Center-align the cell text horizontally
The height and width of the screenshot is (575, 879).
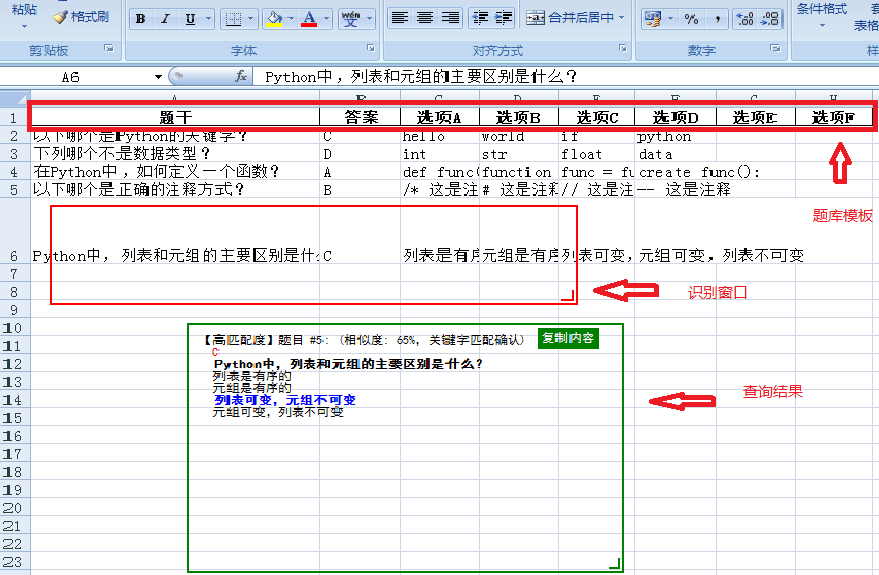point(425,18)
